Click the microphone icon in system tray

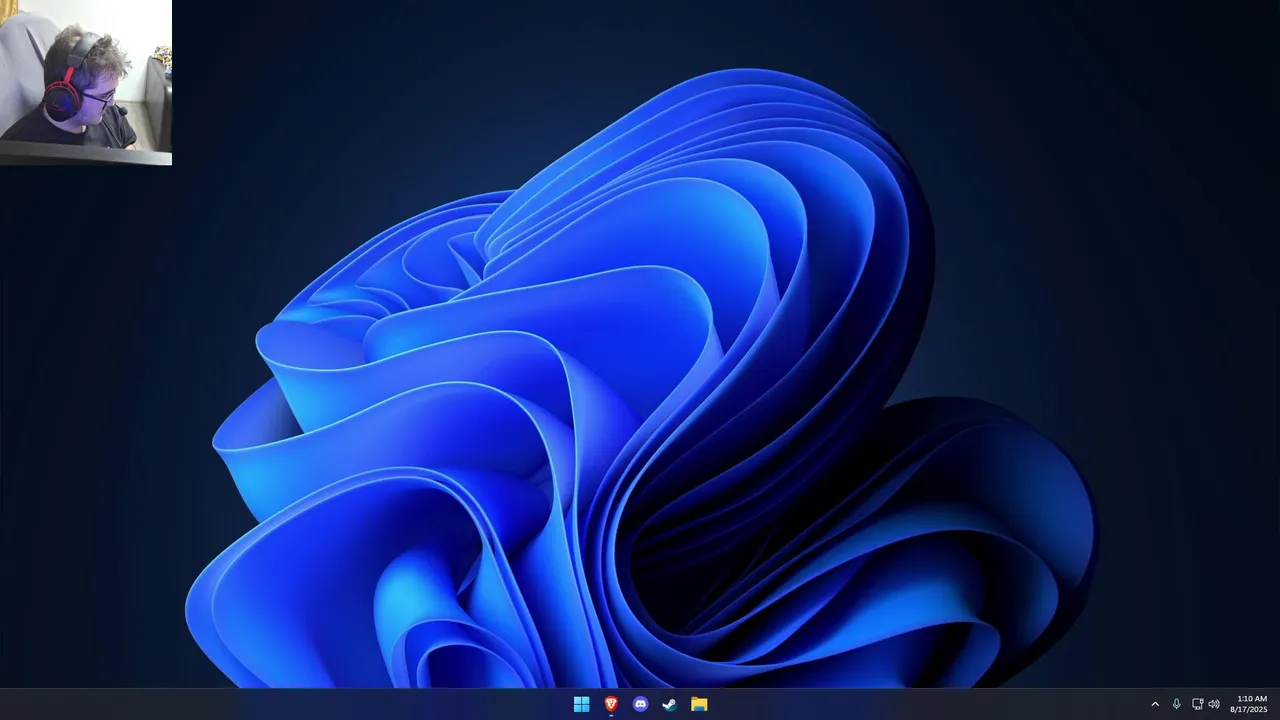pyautogui.click(x=1177, y=704)
